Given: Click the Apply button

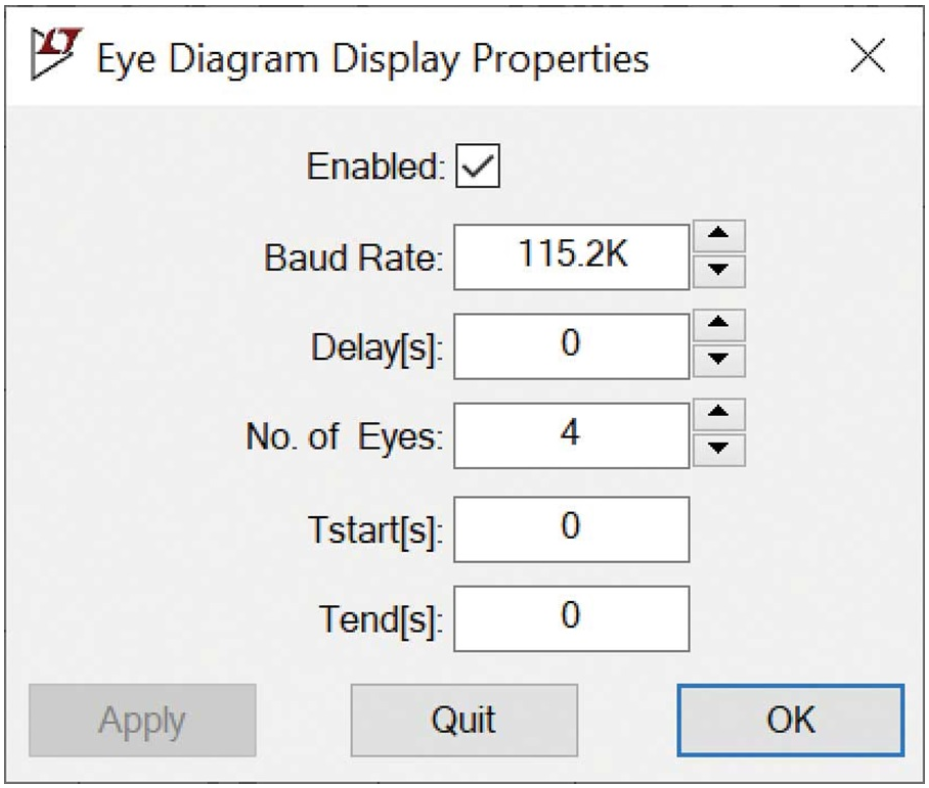Looking at the screenshot, I should [142, 720].
